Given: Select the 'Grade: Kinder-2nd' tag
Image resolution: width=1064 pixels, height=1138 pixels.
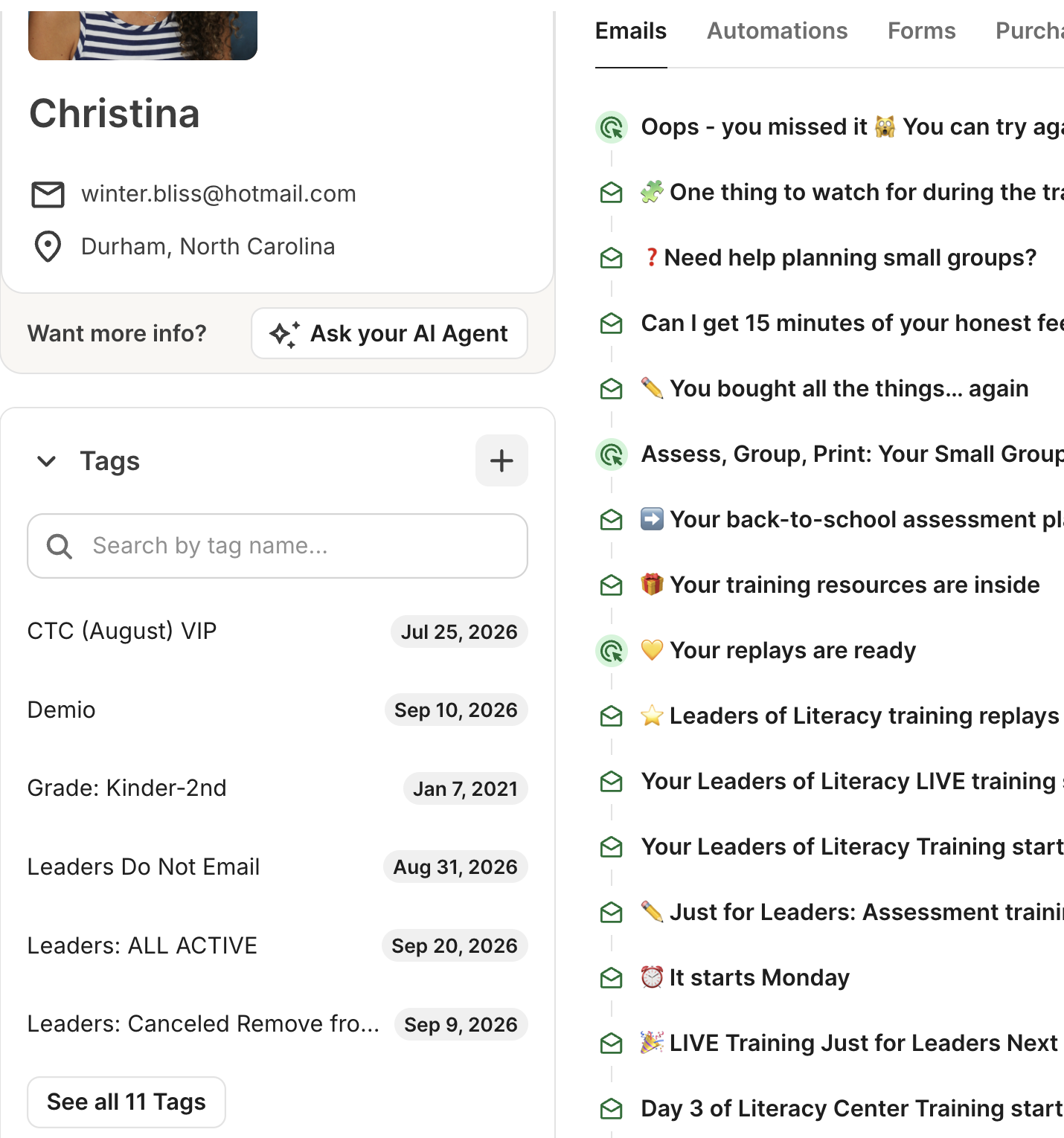Looking at the screenshot, I should pos(126,788).
